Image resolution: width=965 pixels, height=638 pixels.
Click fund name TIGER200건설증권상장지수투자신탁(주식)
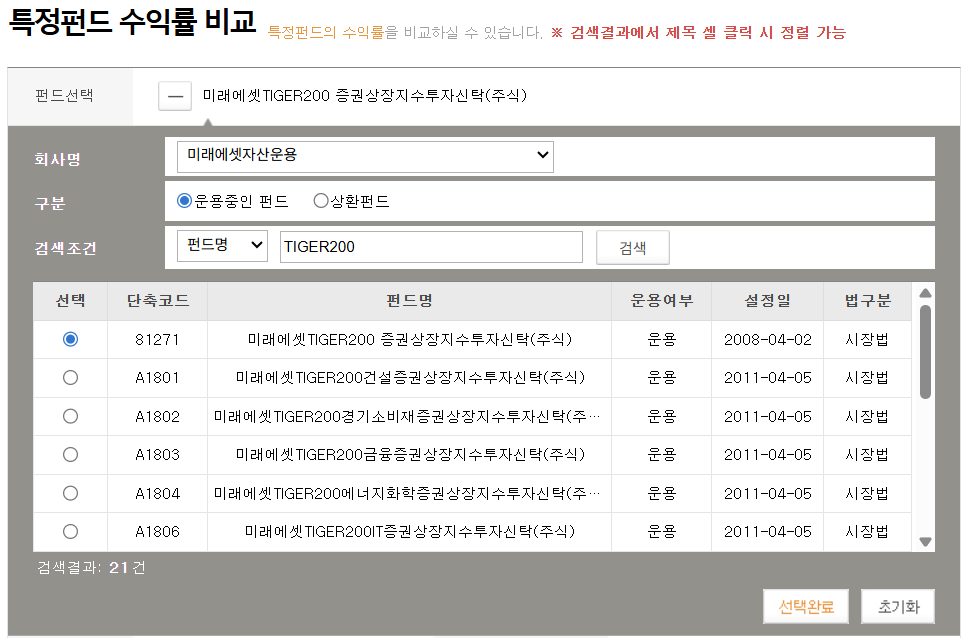click(410, 378)
